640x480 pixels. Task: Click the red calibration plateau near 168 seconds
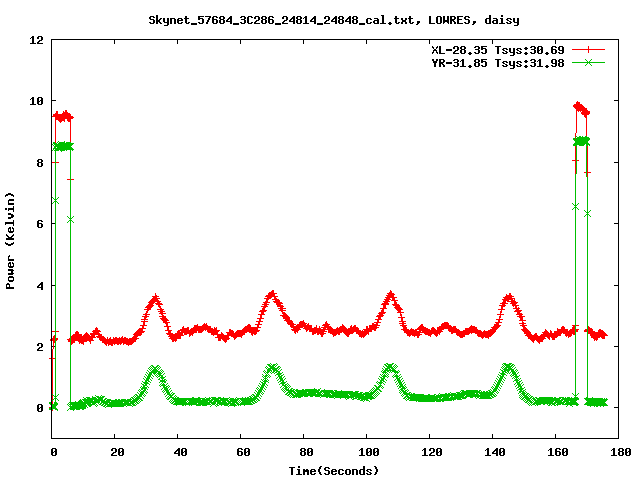(x=581, y=109)
